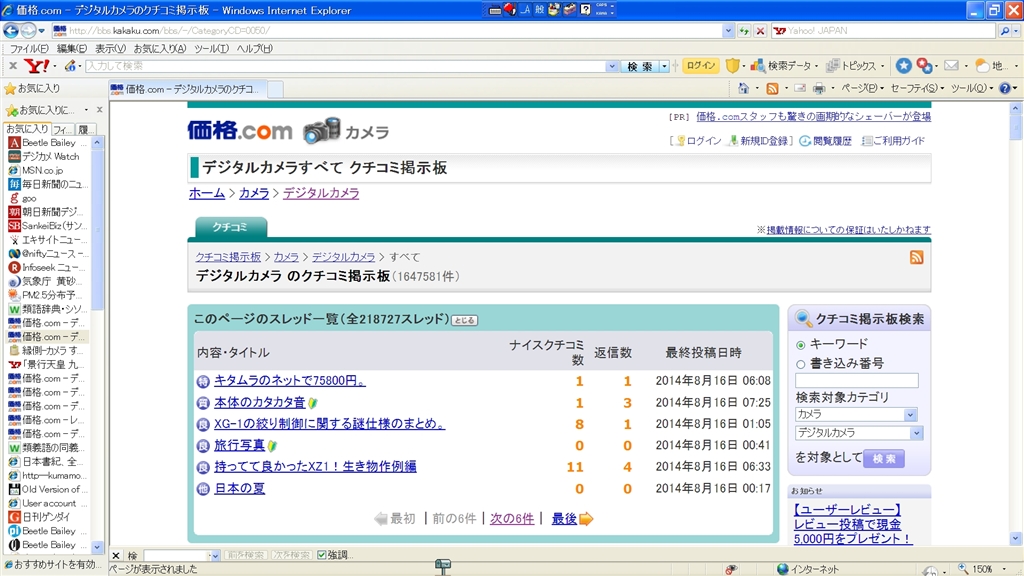This screenshot has height=576, width=1024.
Task: Select the キーワード radio button
Action: [801, 345]
